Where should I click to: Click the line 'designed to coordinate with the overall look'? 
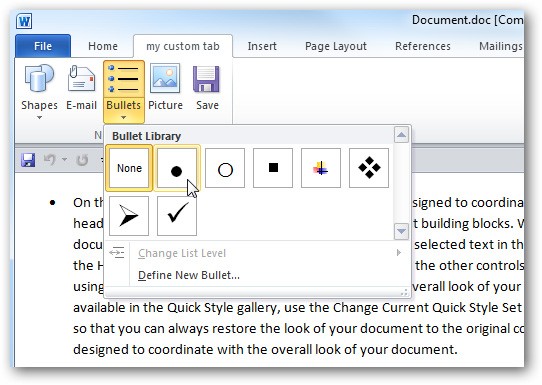265,349
